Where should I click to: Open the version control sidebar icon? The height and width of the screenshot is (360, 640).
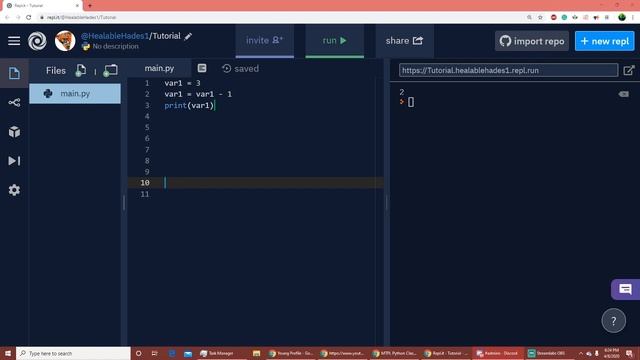[14, 102]
